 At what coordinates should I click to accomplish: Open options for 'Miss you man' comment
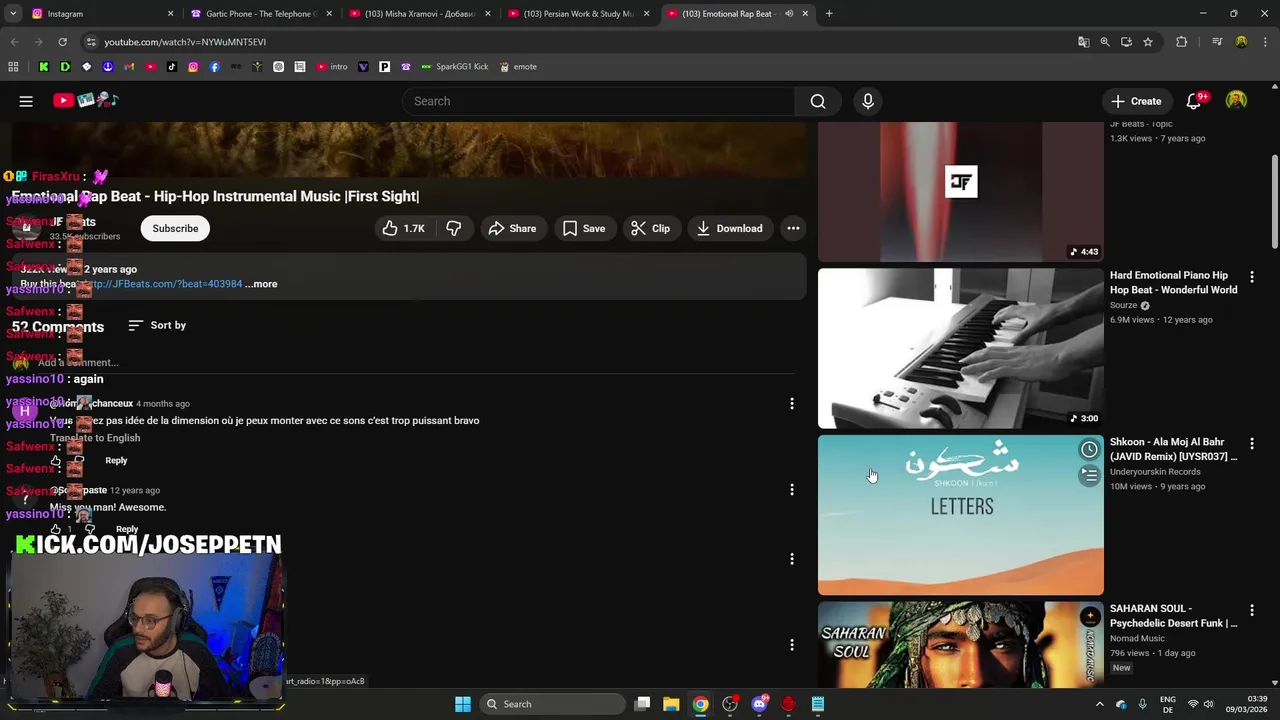(x=792, y=490)
